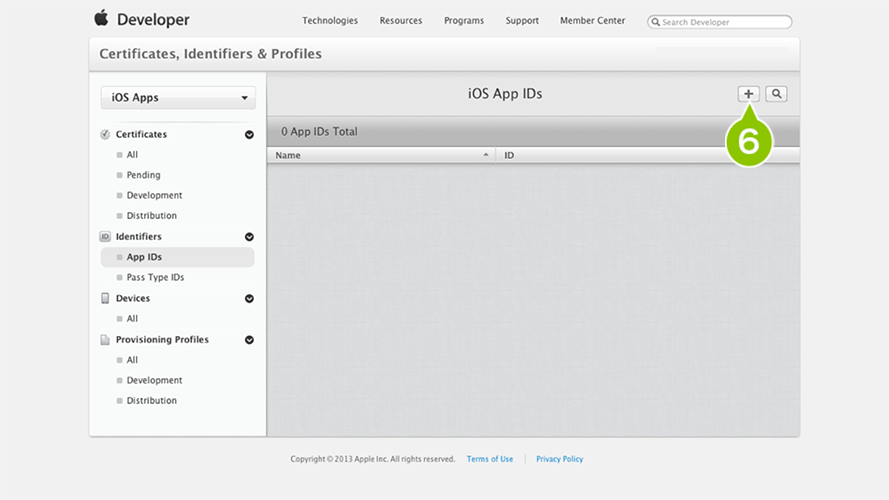Select Distribution under Certificates
The height and width of the screenshot is (500, 889).
pyautogui.click(x=151, y=216)
